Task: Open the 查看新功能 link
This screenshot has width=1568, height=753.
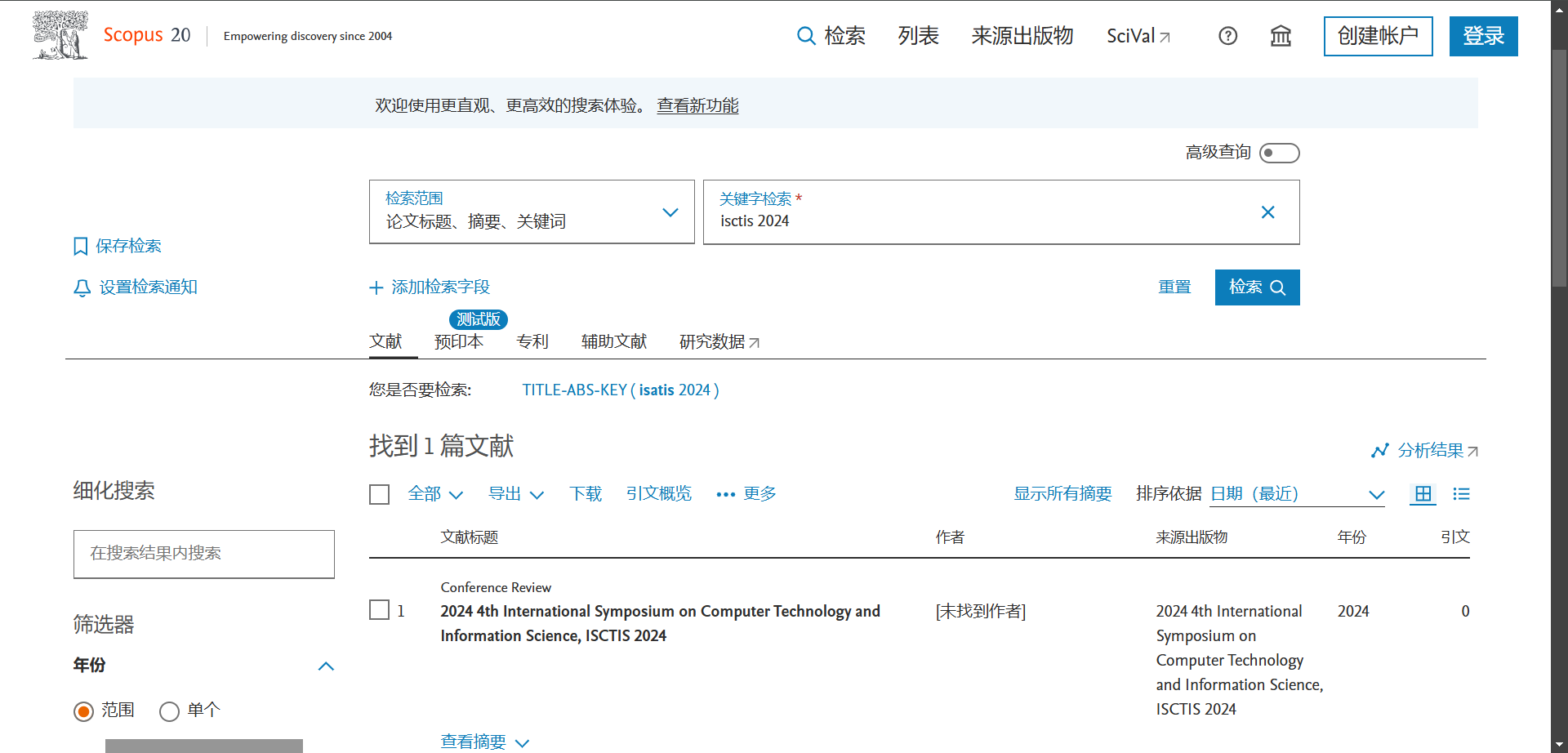Action: [697, 105]
